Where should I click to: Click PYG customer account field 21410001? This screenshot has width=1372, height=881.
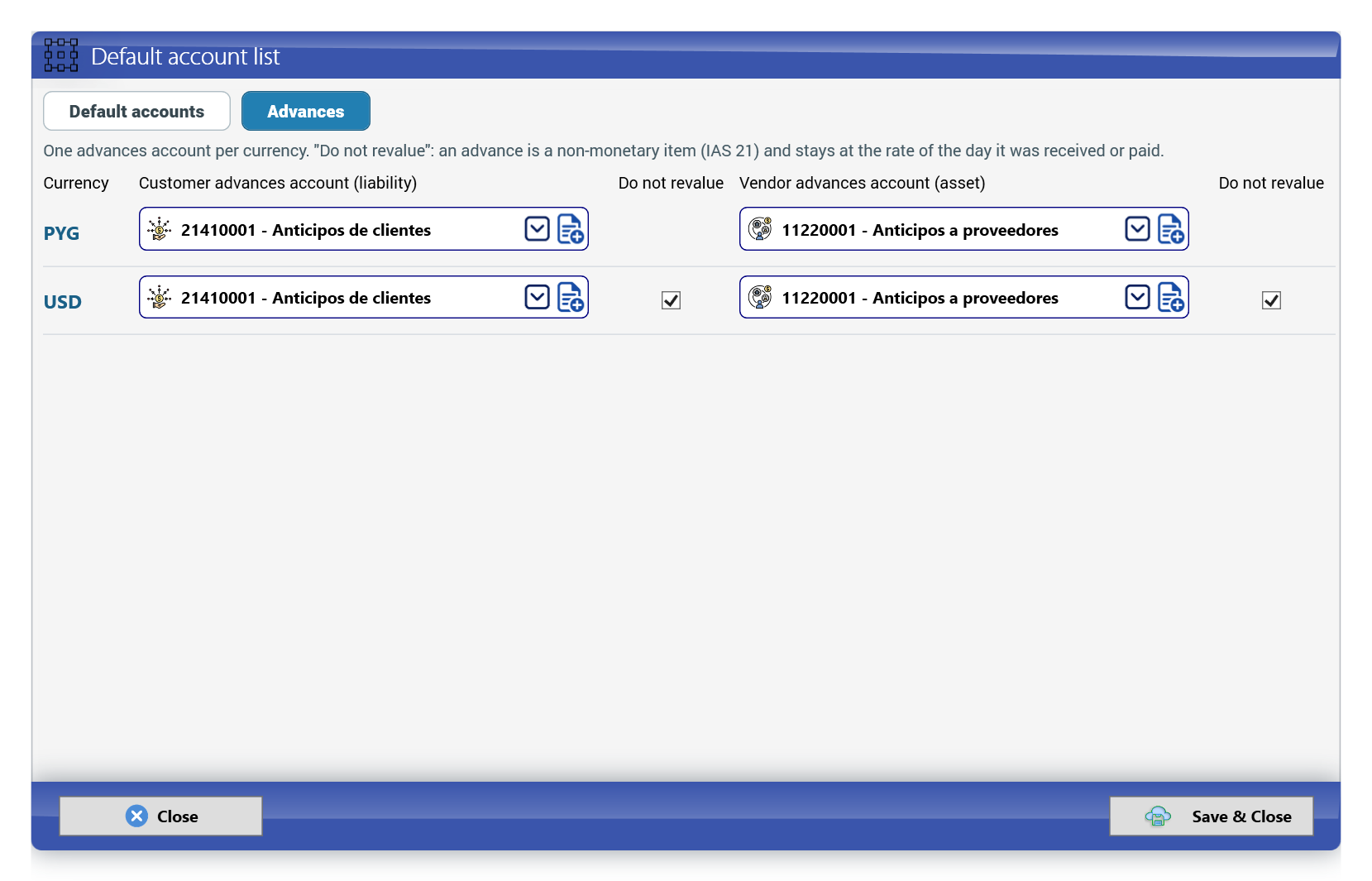point(364,229)
